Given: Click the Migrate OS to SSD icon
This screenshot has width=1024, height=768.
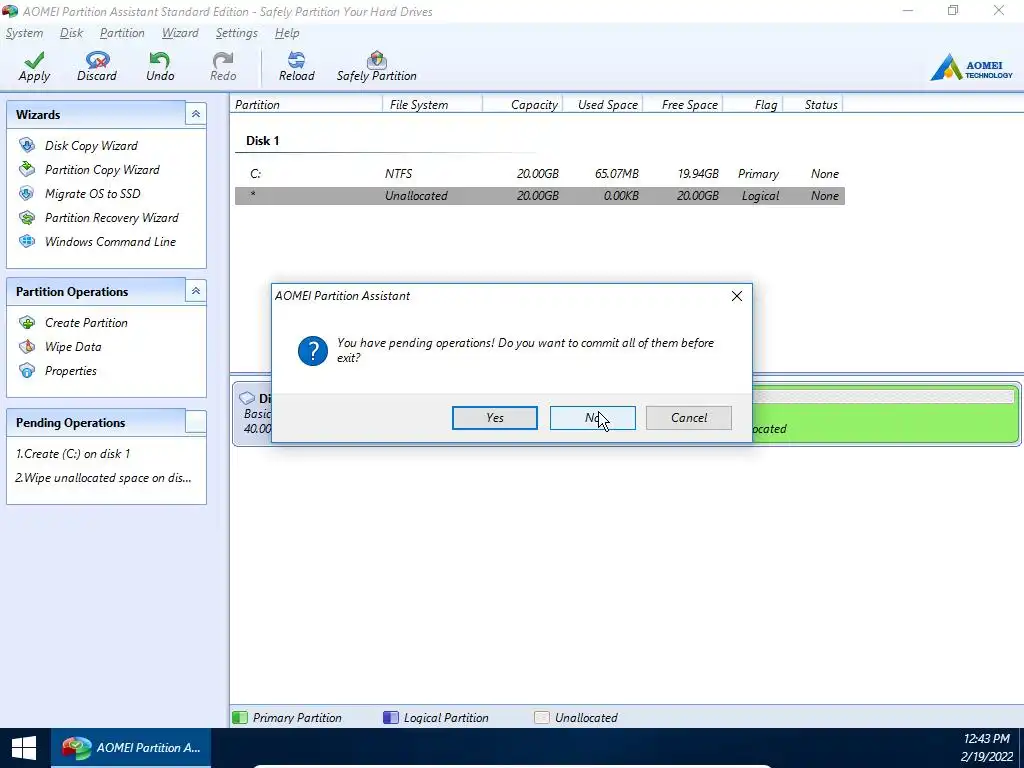Looking at the screenshot, I should [27, 193].
